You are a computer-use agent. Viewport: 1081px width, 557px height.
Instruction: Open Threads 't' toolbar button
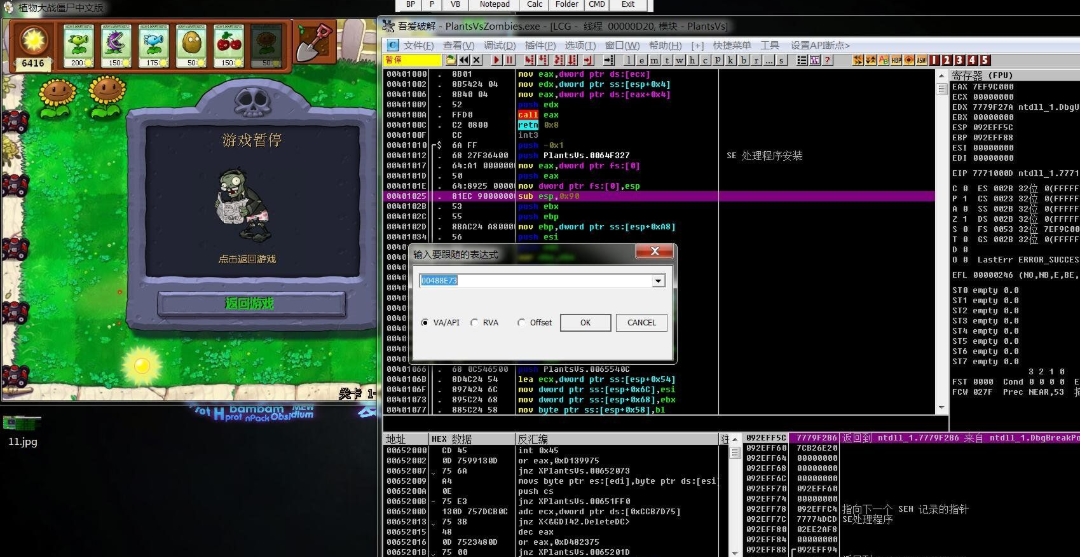[x=667, y=60]
